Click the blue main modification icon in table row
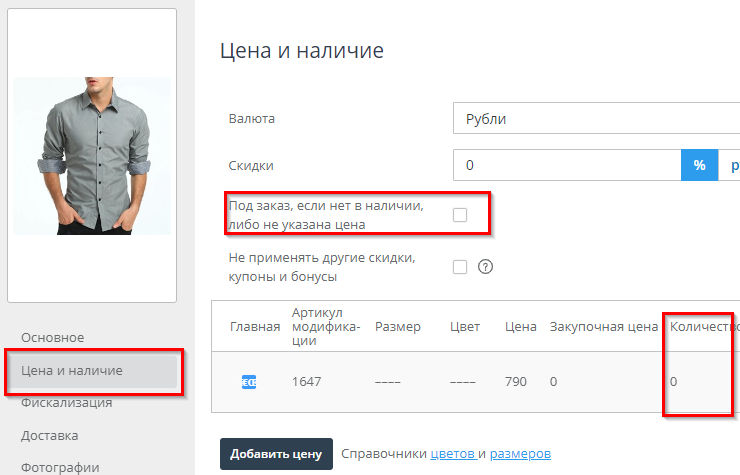The image size is (740, 475). pos(249,382)
